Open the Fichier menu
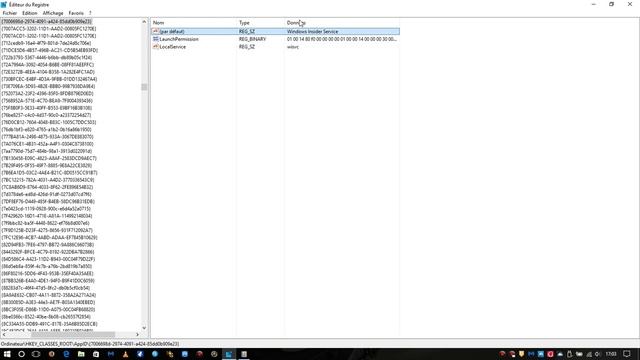 coord(10,13)
